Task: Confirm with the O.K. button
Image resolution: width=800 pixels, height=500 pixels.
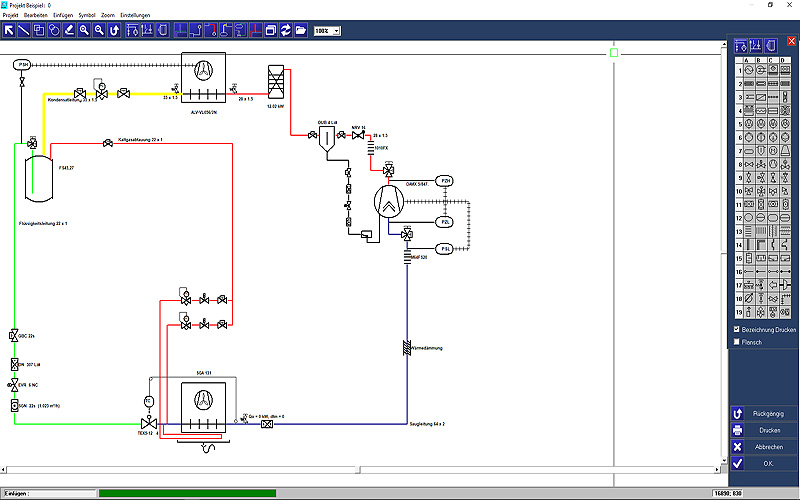Action: [x=764, y=464]
